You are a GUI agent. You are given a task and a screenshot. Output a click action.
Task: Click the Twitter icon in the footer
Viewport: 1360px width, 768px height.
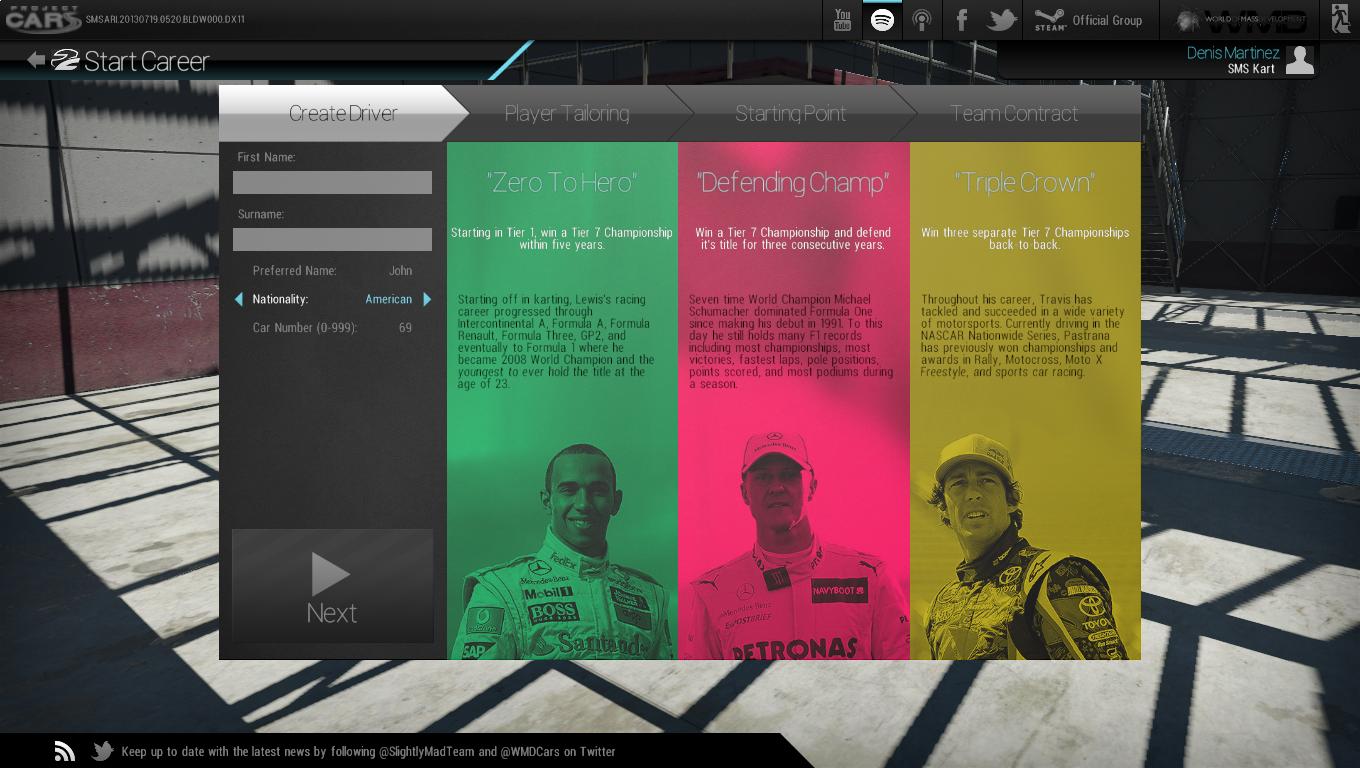102,751
